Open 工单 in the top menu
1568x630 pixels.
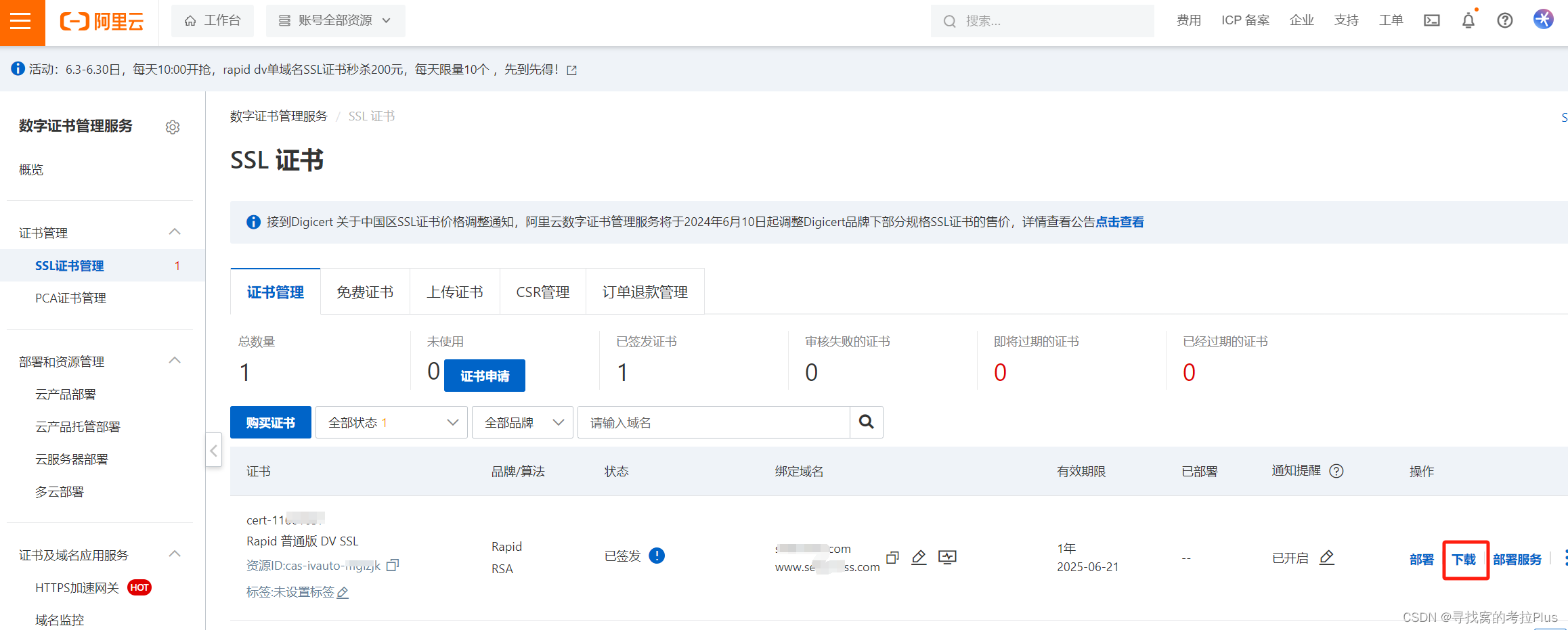tap(1391, 20)
